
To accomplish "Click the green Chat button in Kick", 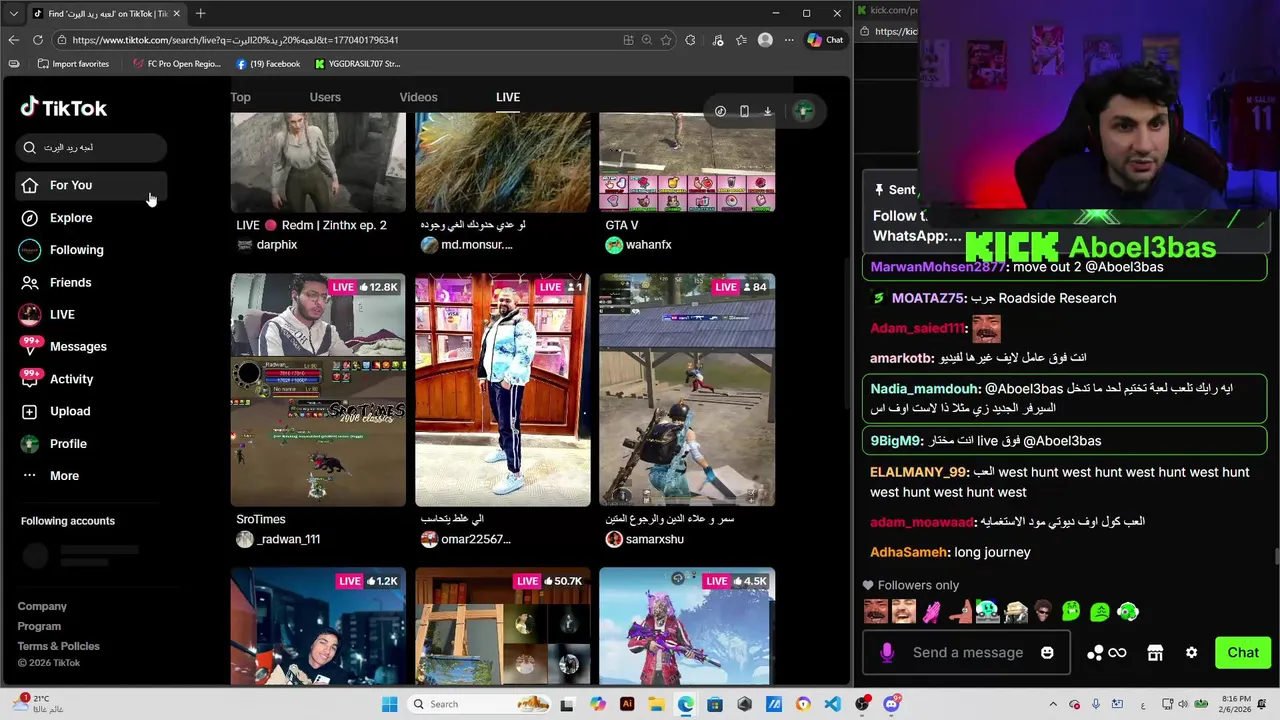I will (1243, 653).
